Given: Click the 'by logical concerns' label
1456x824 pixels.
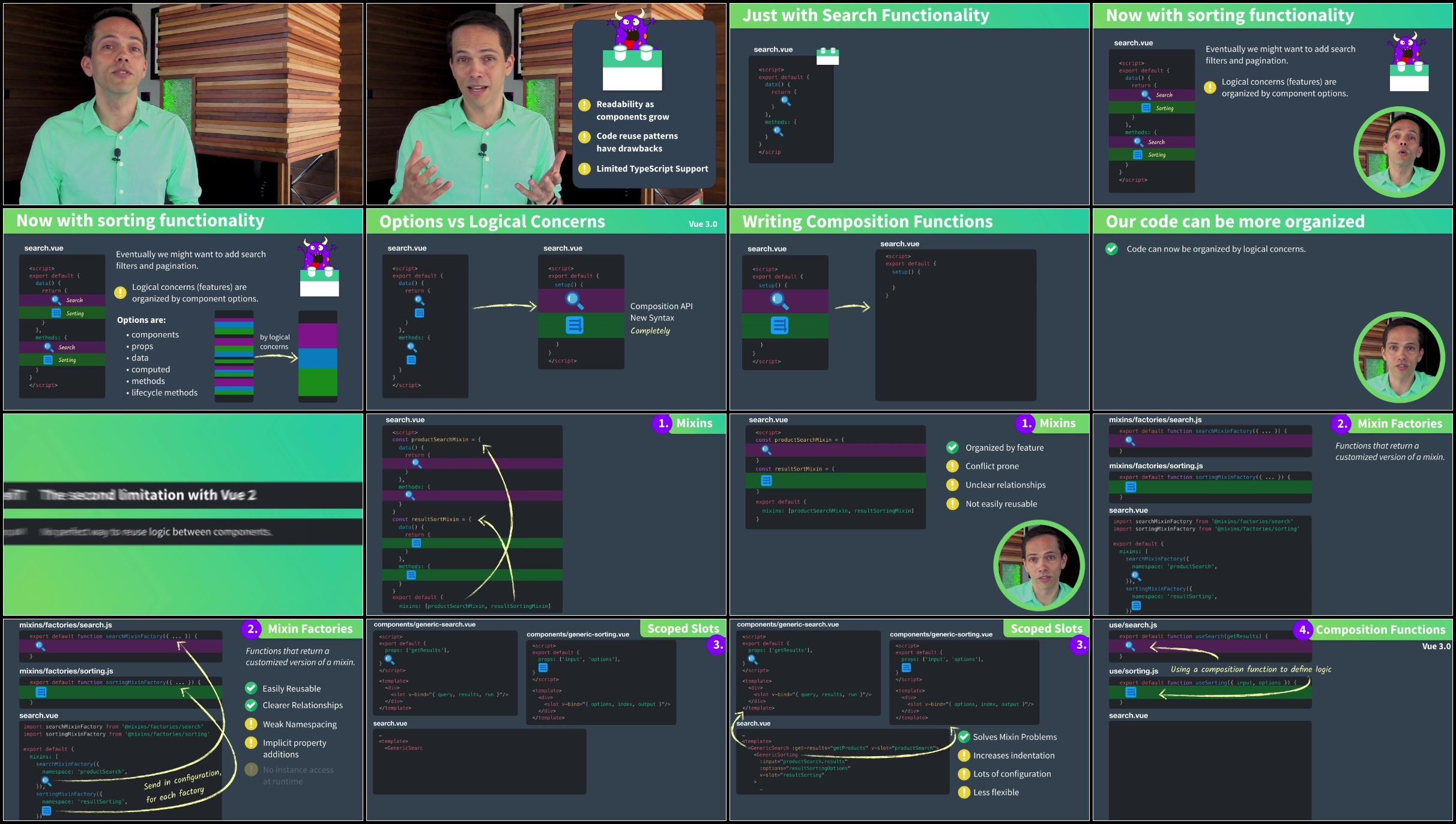Looking at the screenshot, I should click(274, 341).
